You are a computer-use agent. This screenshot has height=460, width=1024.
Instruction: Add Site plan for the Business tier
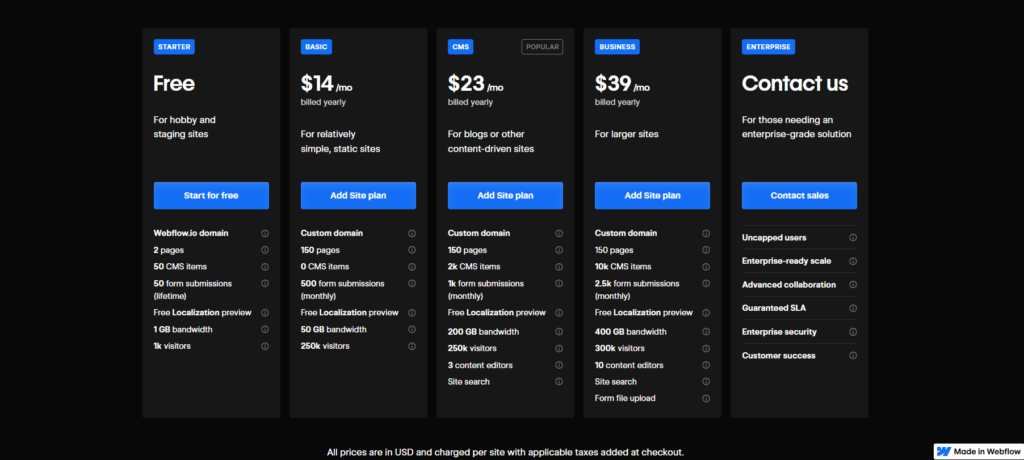point(652,195)
